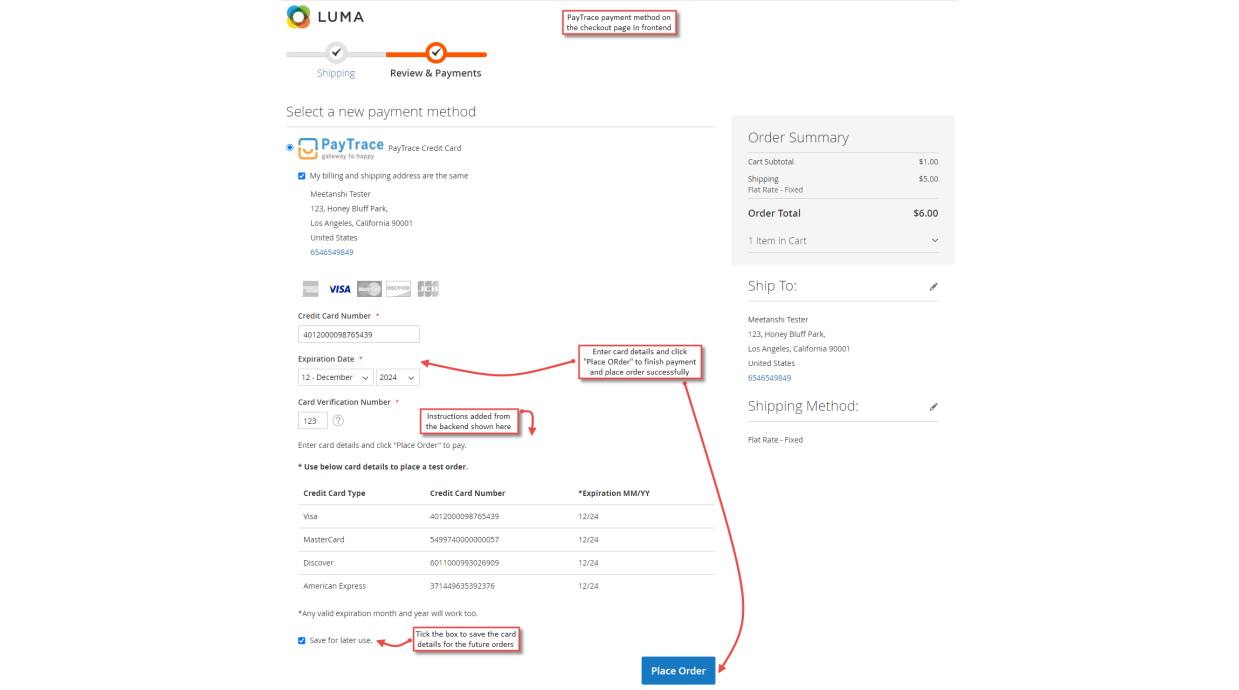Click into the Credit Card Number field
This screenshot has width=1239, height=690.
(x=358, y=335)
